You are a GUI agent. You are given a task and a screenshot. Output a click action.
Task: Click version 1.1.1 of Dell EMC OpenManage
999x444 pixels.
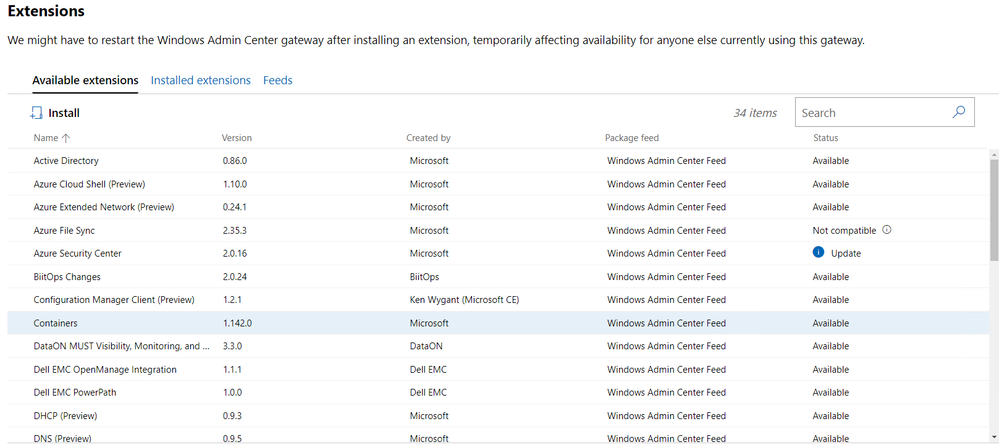coord(232,369)
